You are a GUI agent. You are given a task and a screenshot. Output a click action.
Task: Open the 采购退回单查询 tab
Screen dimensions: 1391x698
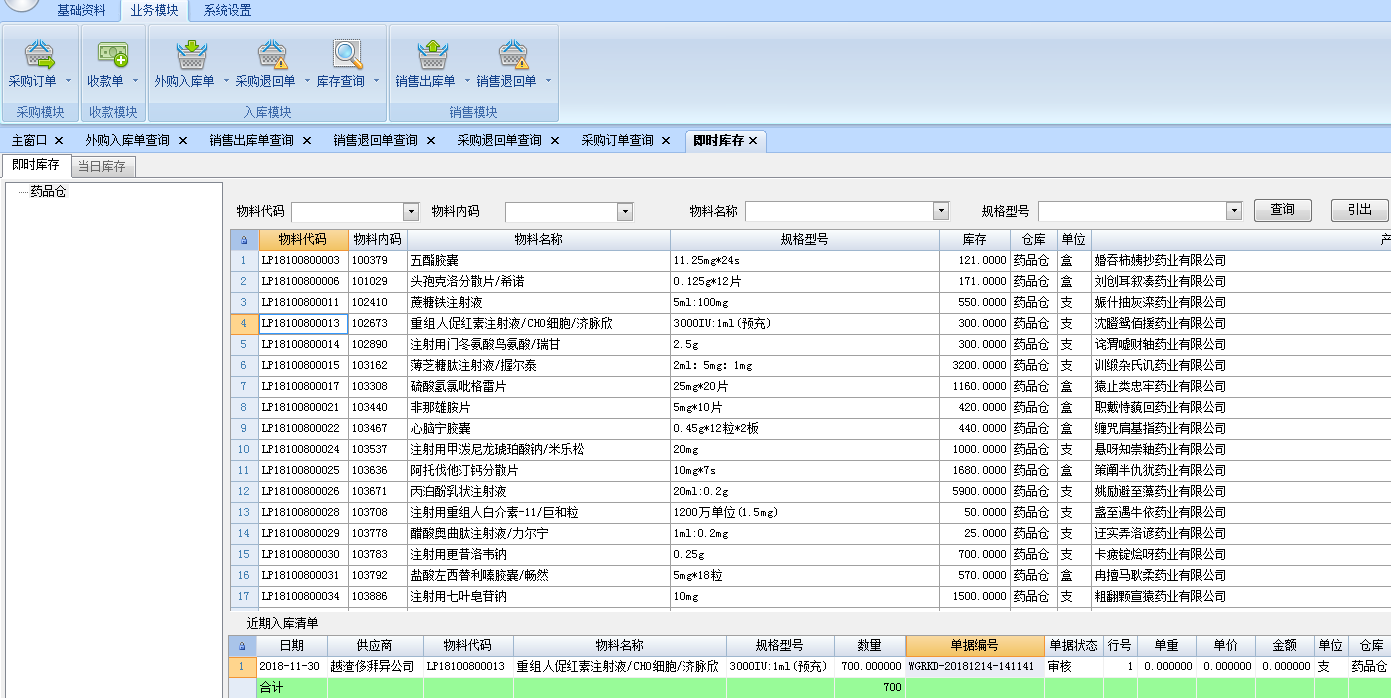pos(500,141)
